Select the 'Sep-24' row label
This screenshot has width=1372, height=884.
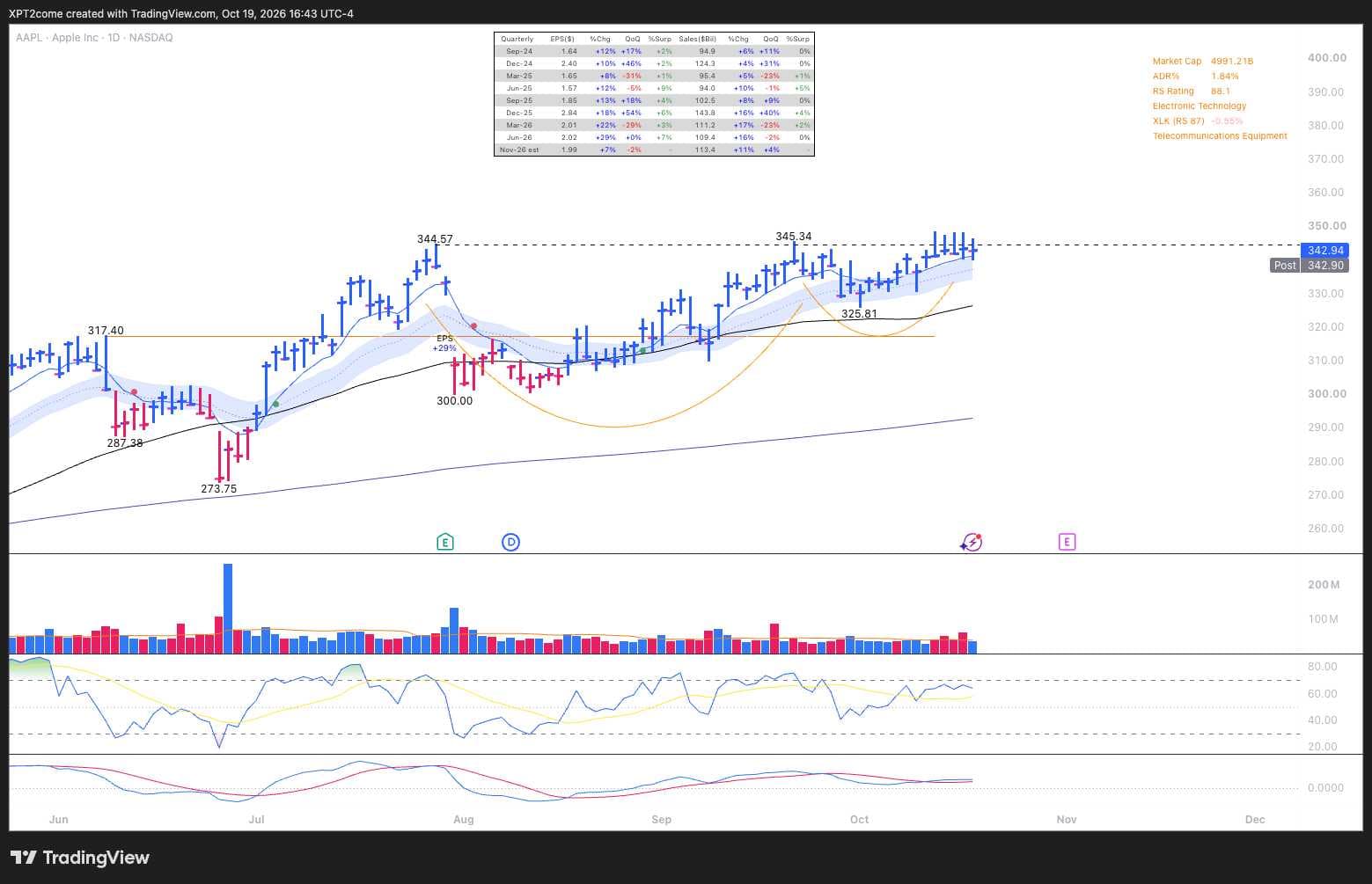point(519,51)
